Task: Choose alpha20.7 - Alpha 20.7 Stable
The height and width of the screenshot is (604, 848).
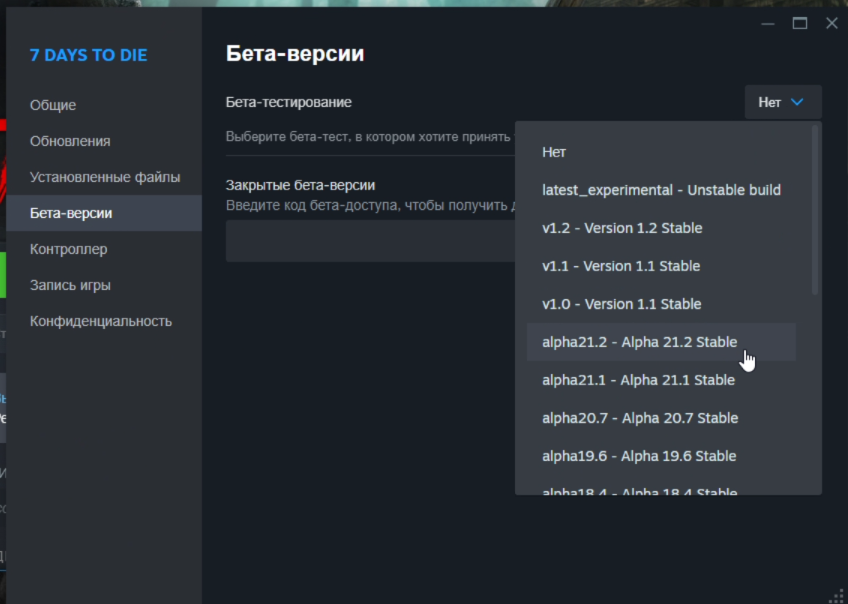Action: pos(661,418)
